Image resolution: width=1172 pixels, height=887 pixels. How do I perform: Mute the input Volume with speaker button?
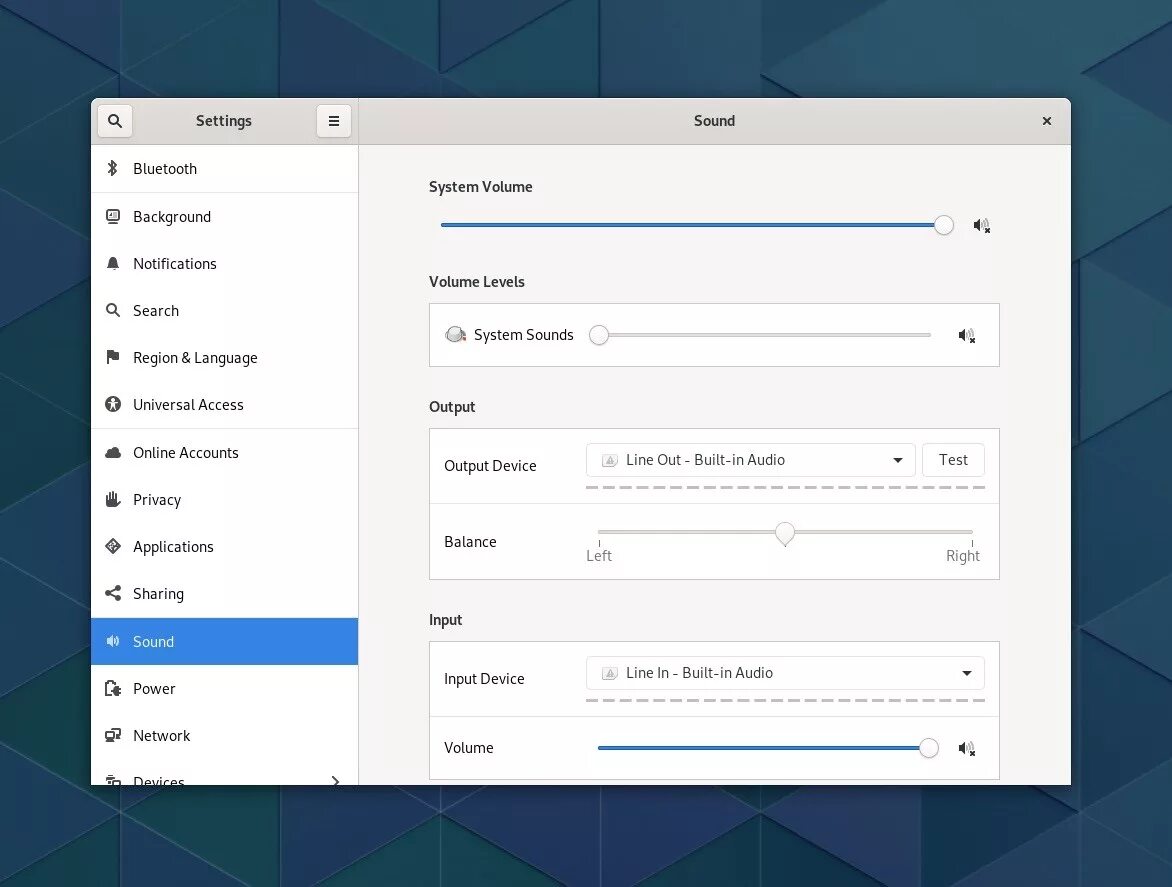(966, 748)
